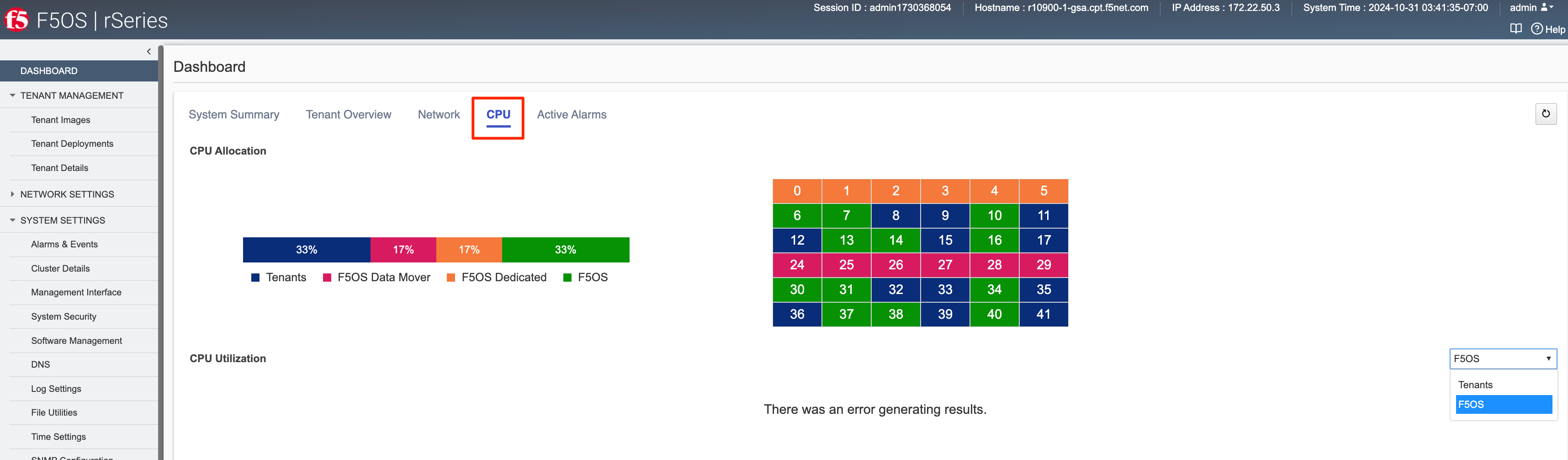Click CPU core 17 cell
The height and width of the screenshot is (460, 1568).
(x=1044, y=240)
